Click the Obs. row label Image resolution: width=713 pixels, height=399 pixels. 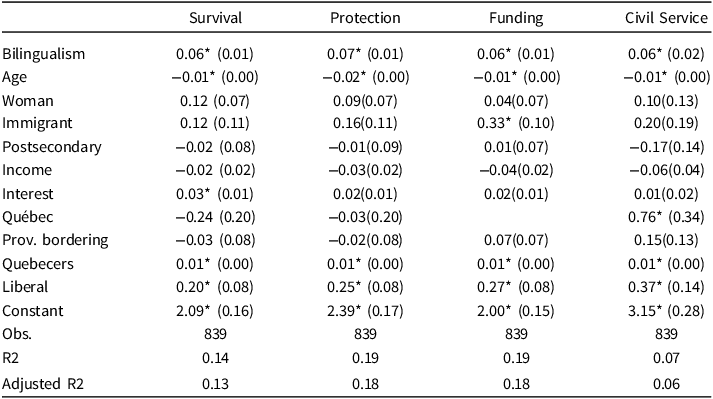17,334
